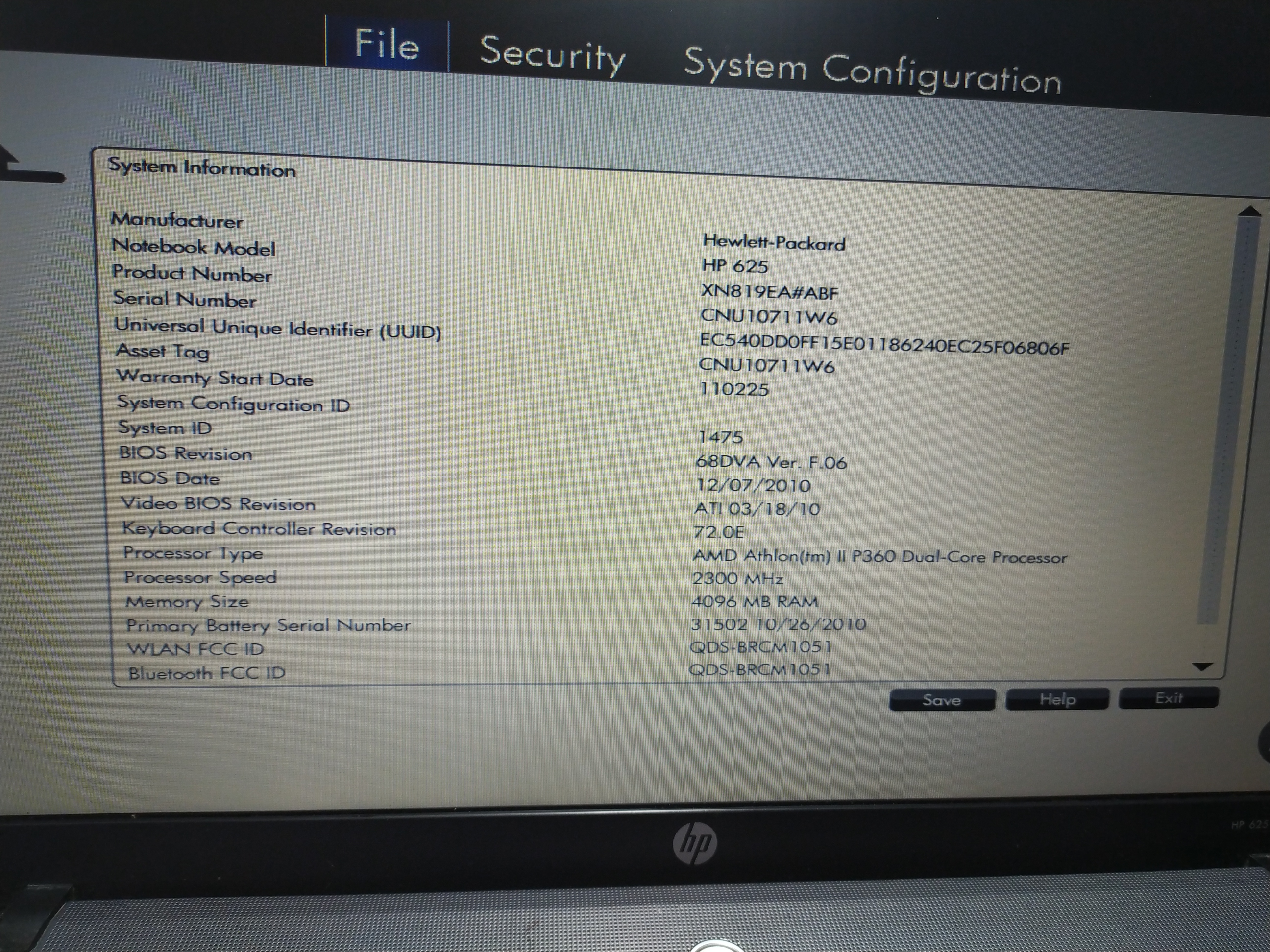Select the UUID value EC540DD0FF15E01186240EC25F06806F

point(884,344)
